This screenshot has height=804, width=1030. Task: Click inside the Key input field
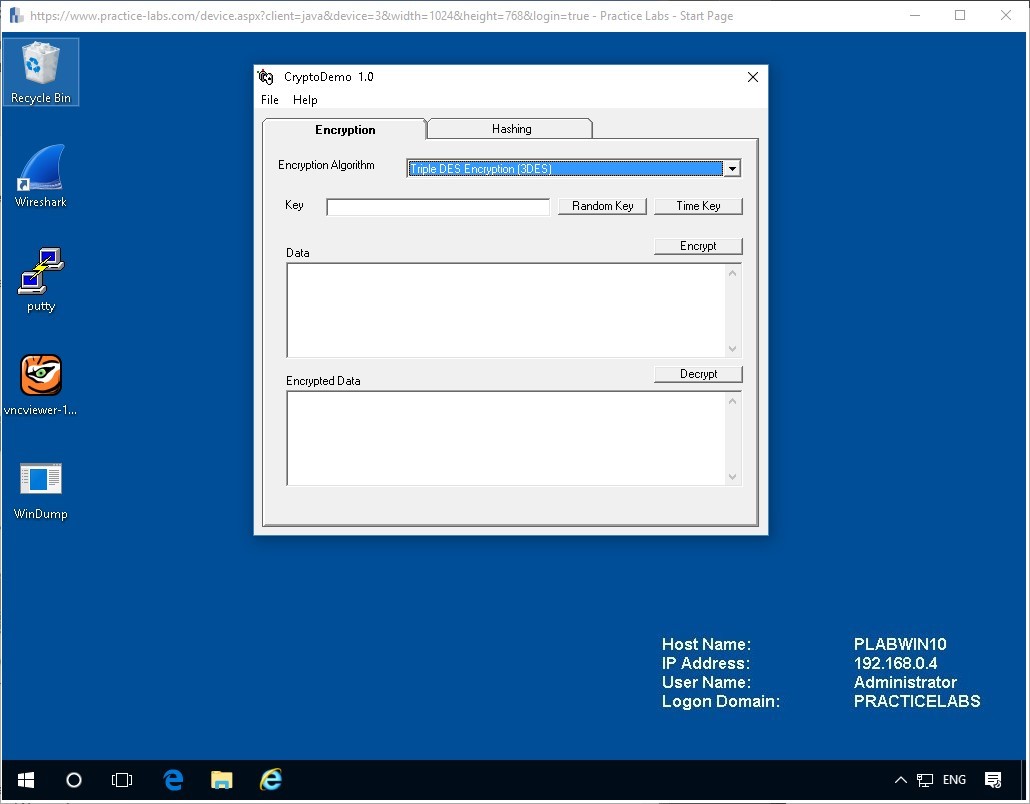click(437, 206)
